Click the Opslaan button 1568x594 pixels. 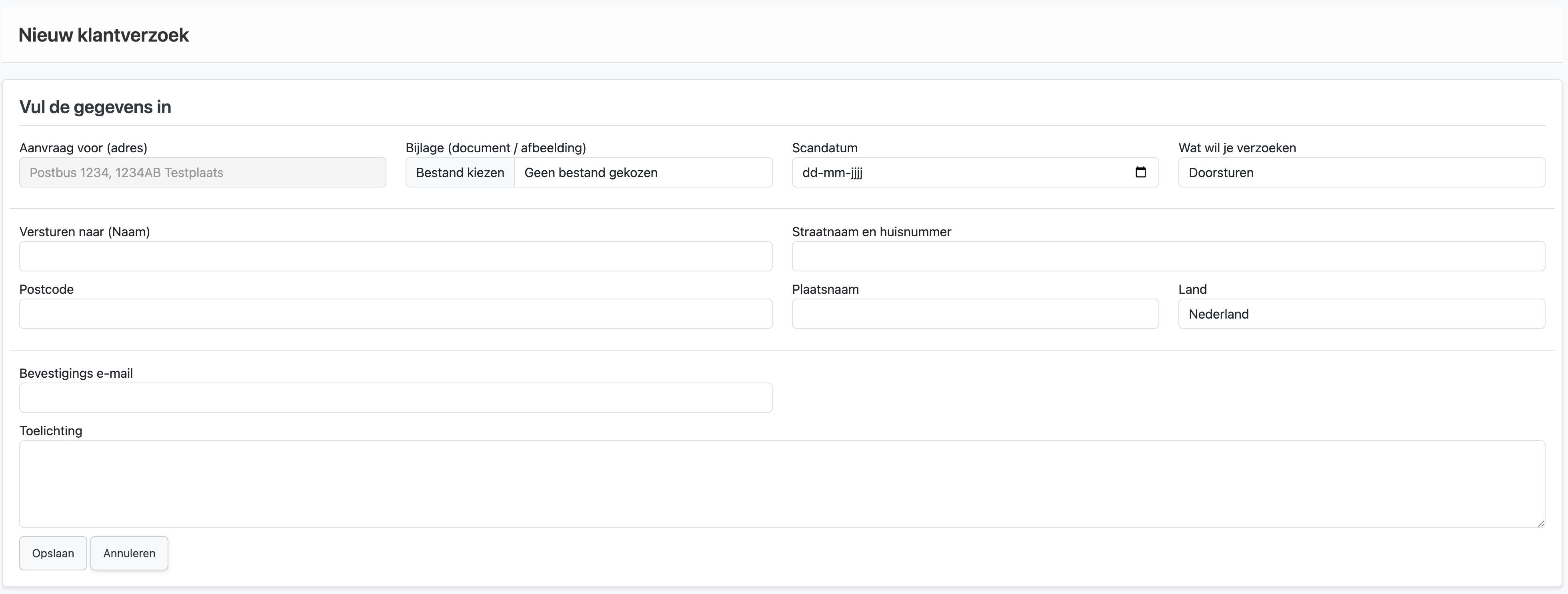point(53,553)
